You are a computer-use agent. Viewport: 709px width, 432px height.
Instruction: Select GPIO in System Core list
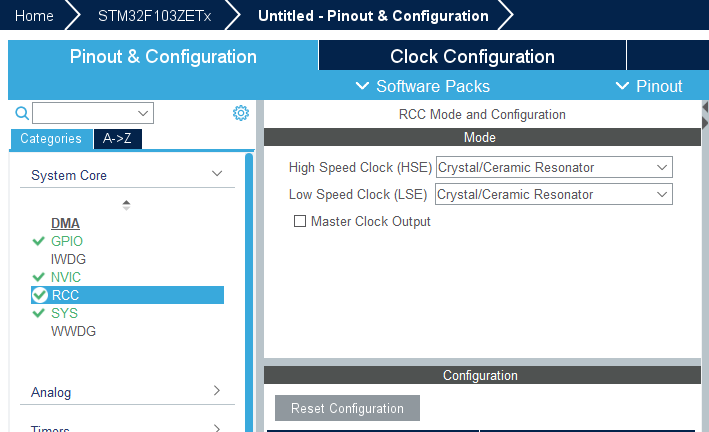(x=67, y=241)
